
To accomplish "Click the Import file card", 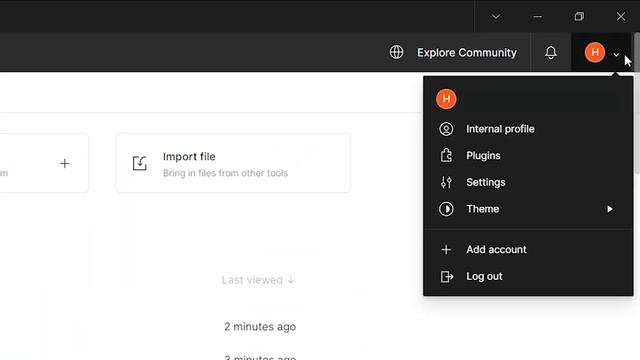I will [x=233, y=163].
